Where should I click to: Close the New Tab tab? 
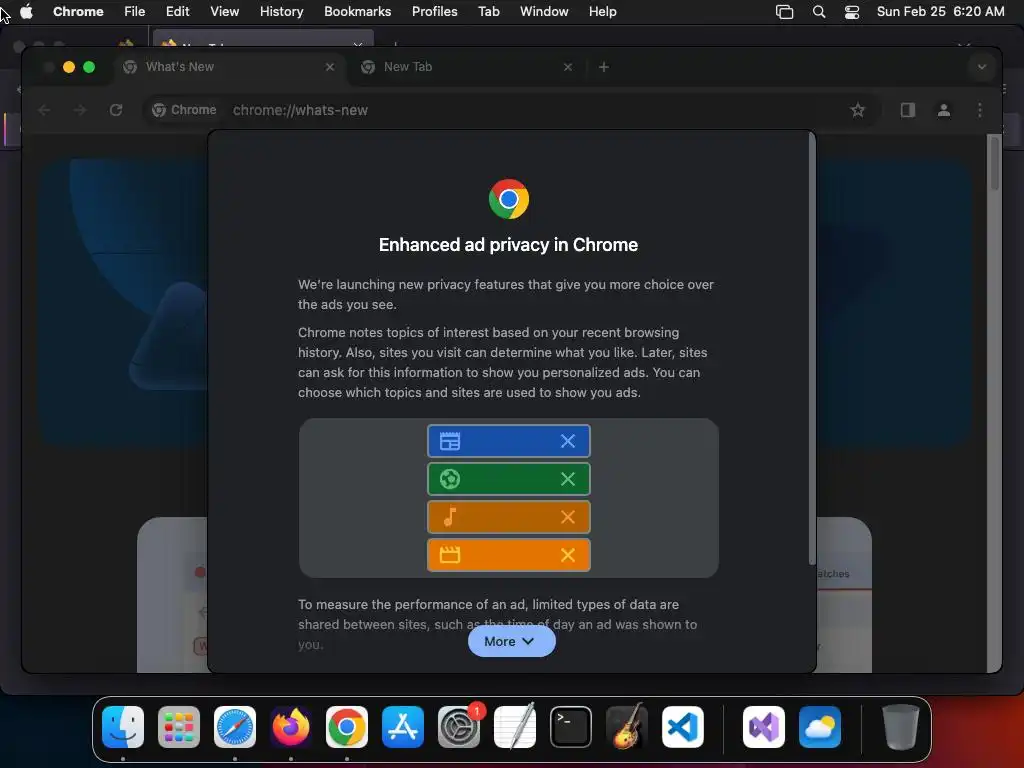point(568,67)
